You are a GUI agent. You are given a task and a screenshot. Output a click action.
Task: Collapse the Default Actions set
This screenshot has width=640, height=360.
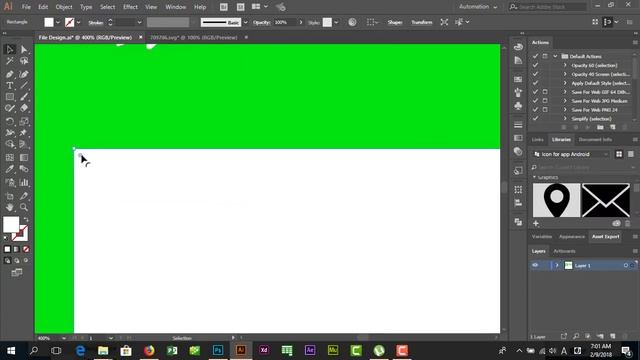(x=555, y=56)
